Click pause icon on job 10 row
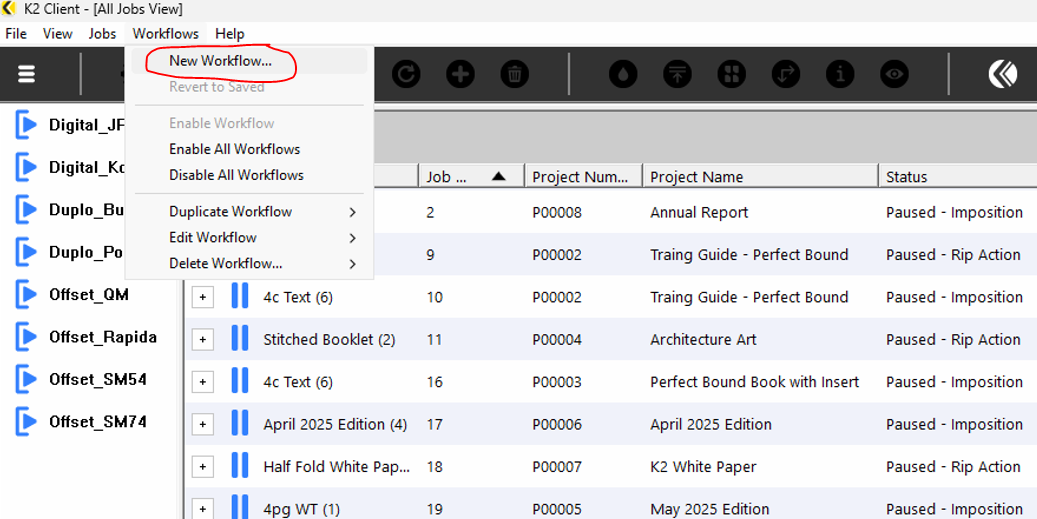Screen dimensions: 1037x519 239,297
